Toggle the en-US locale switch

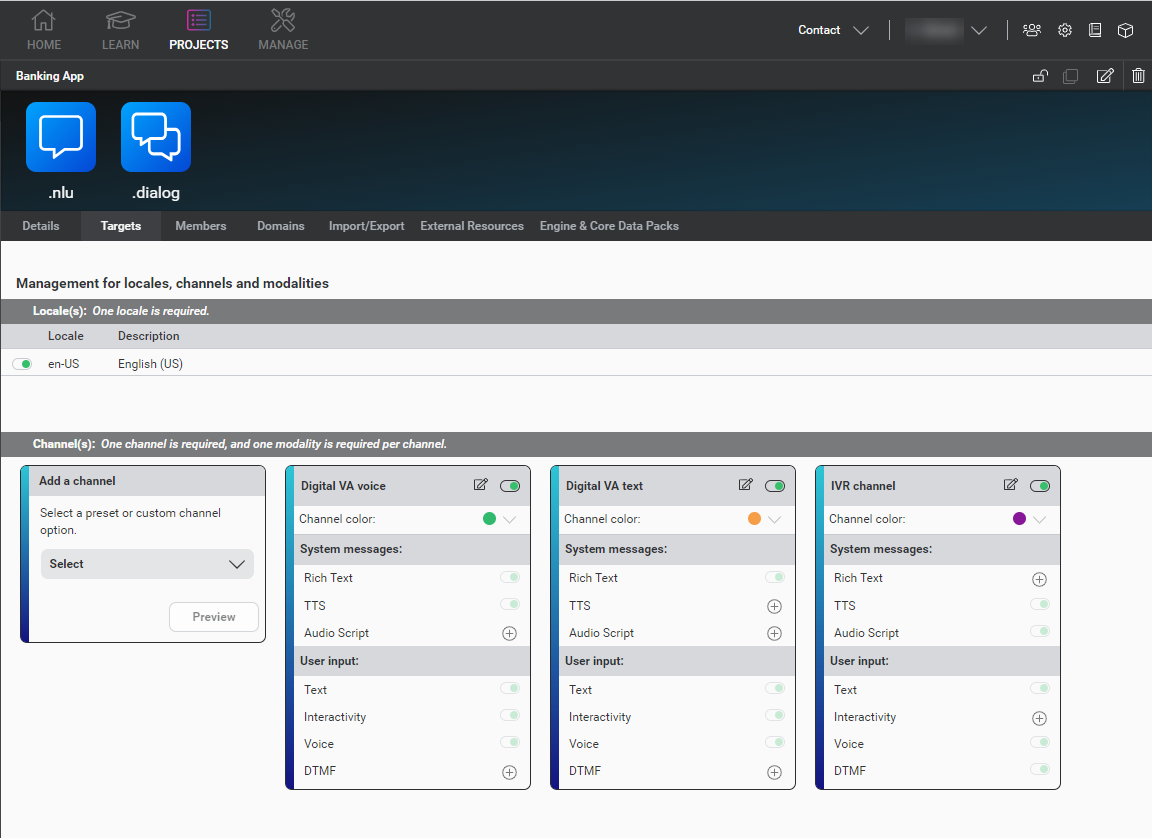(22, 364)
